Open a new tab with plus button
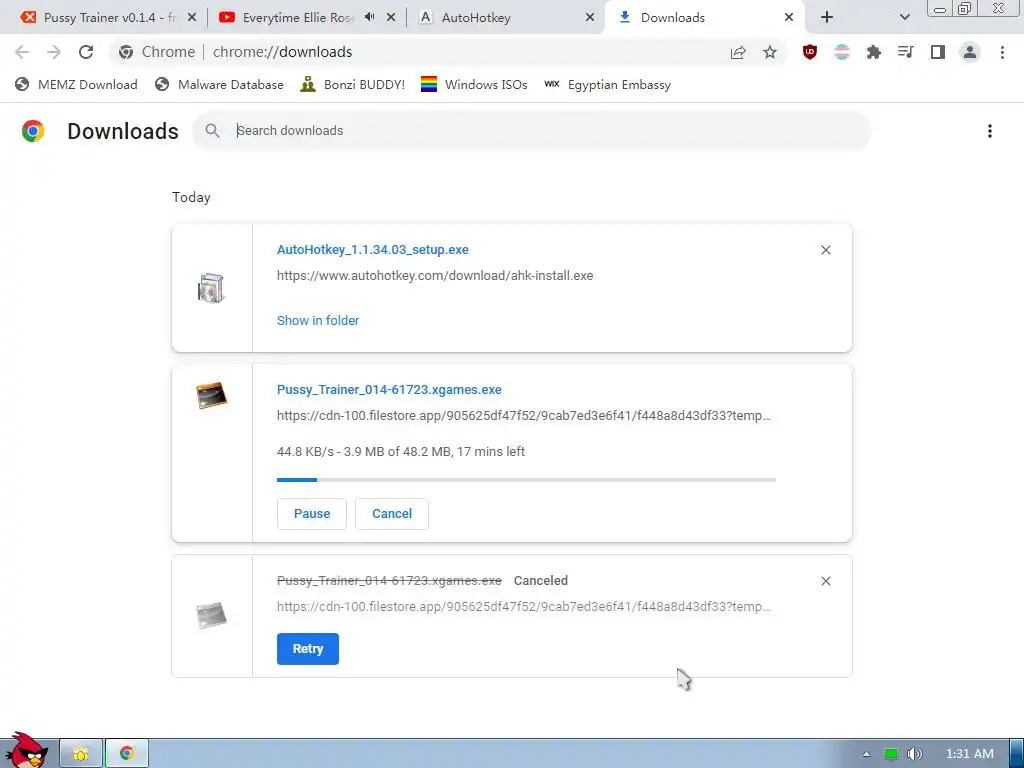1024x768 pixels. (827, 18)
